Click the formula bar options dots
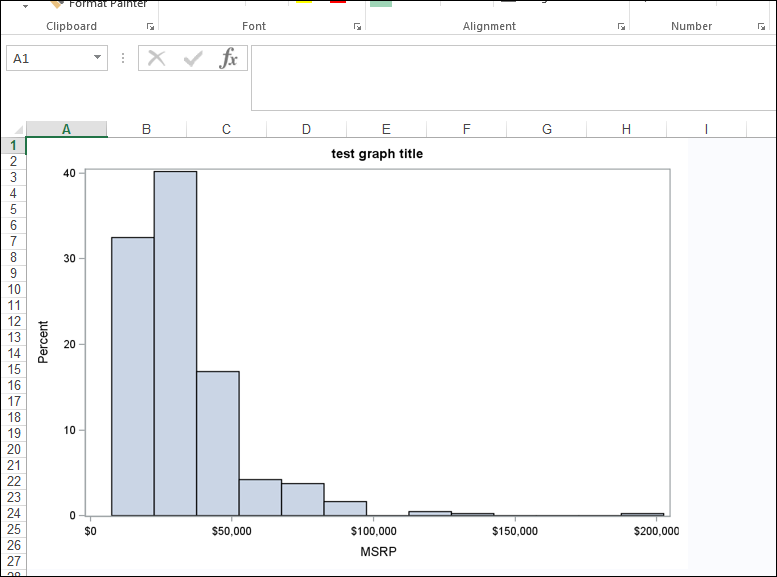Viewport: 777px width, 577px height. click(123, 58)
